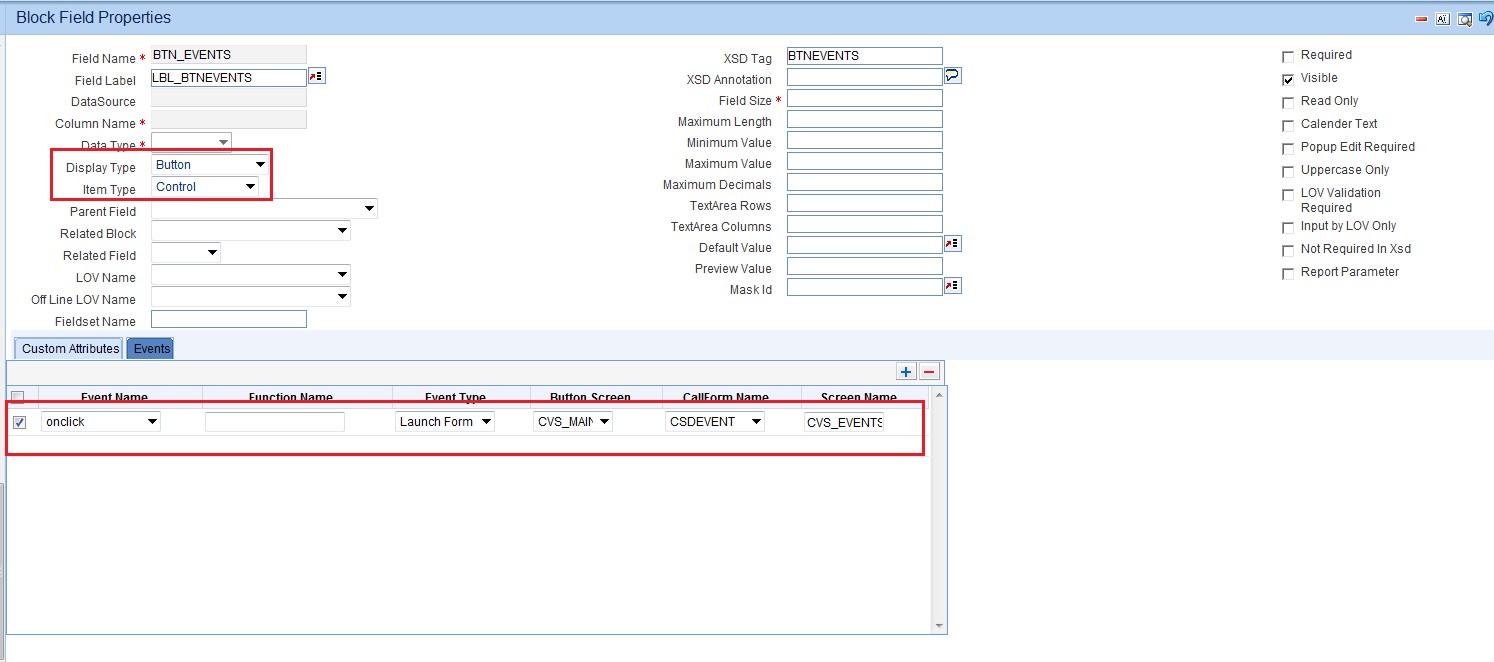
Task: Open the LOV Name dropdown
Action: click(251, 275)
